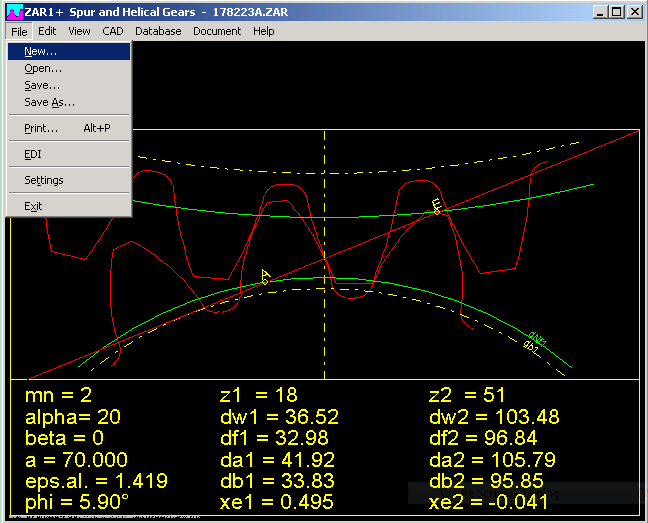648x523 pixels.
Task: Choose Save As... from File menu
Action: point(69,102)
